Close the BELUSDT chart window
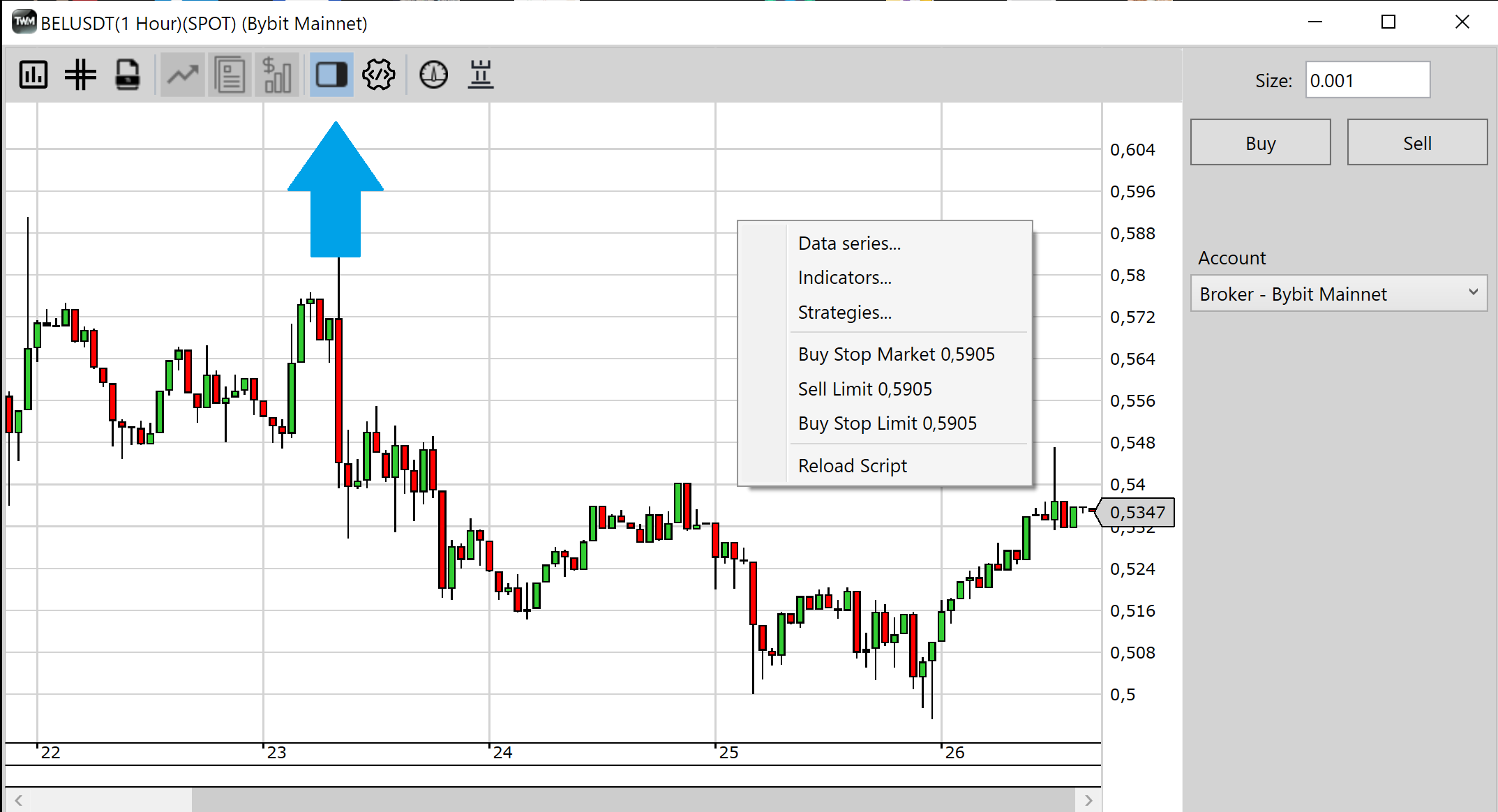1498x812 pixels. [1462, 22]
